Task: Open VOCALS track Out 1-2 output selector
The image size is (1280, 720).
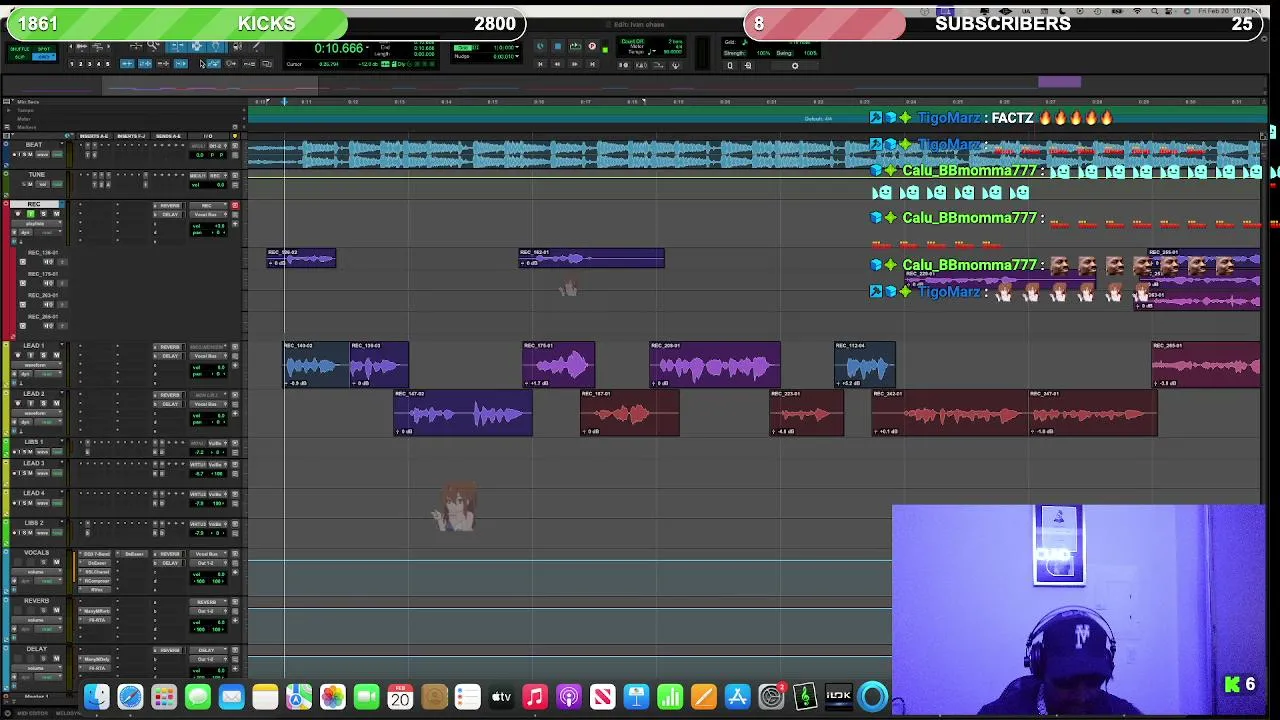Action: click(x=208, y=563)
